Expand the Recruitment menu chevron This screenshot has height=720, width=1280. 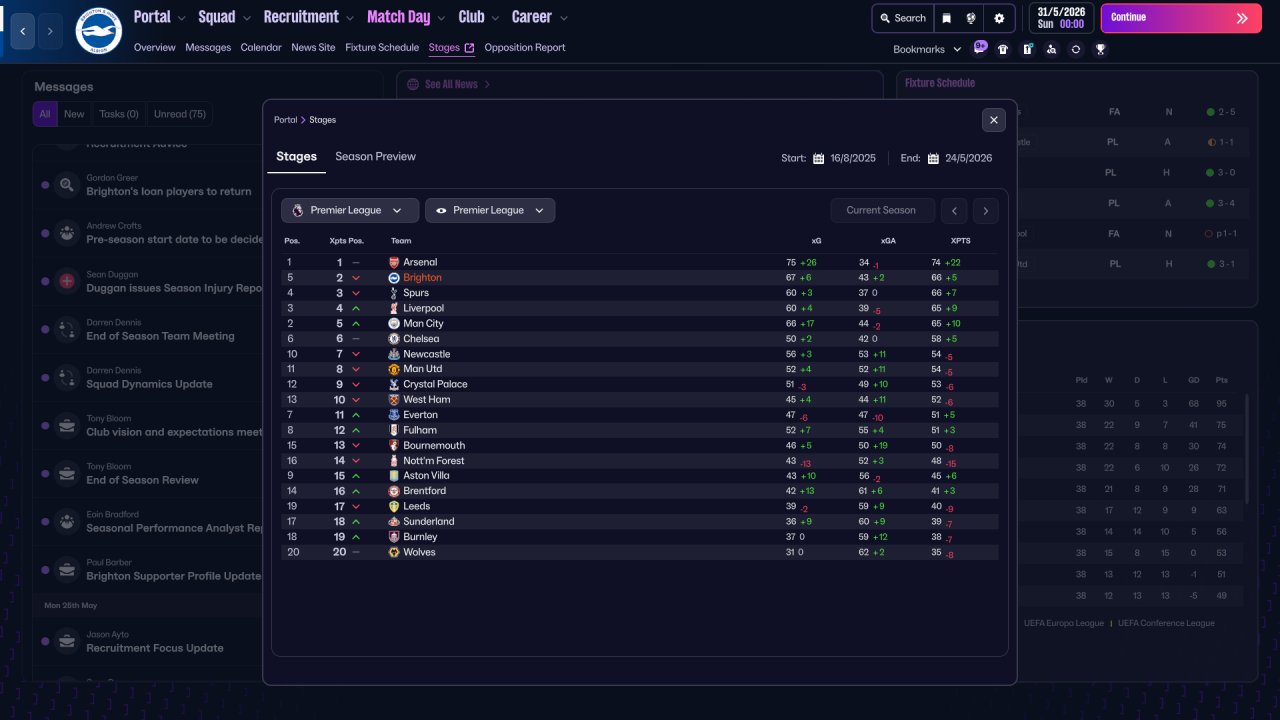pyautogui.click(x=349, y=18)
